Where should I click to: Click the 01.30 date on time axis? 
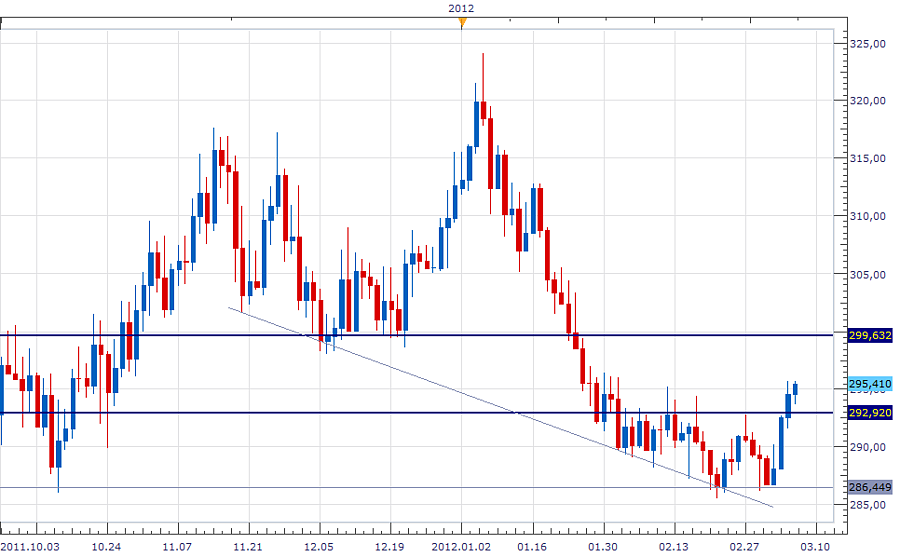(602, 546)
